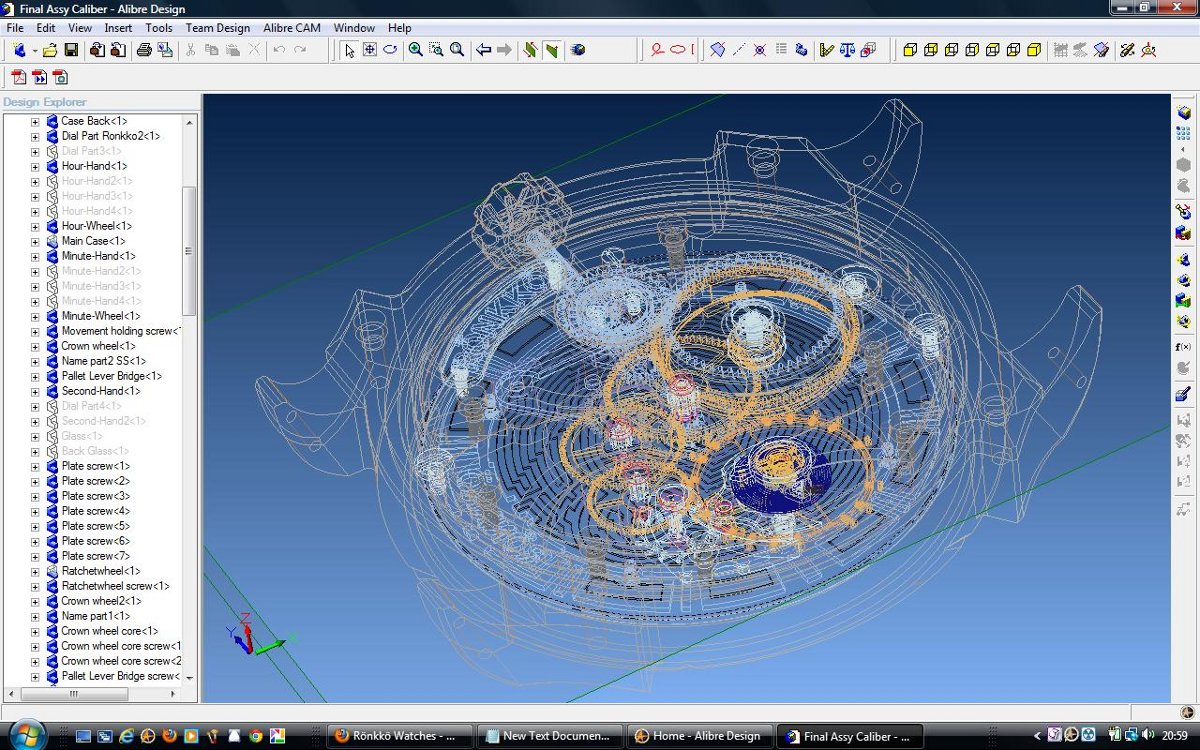
Task: Expand the Main Case tree node
Action: (35, 241)
